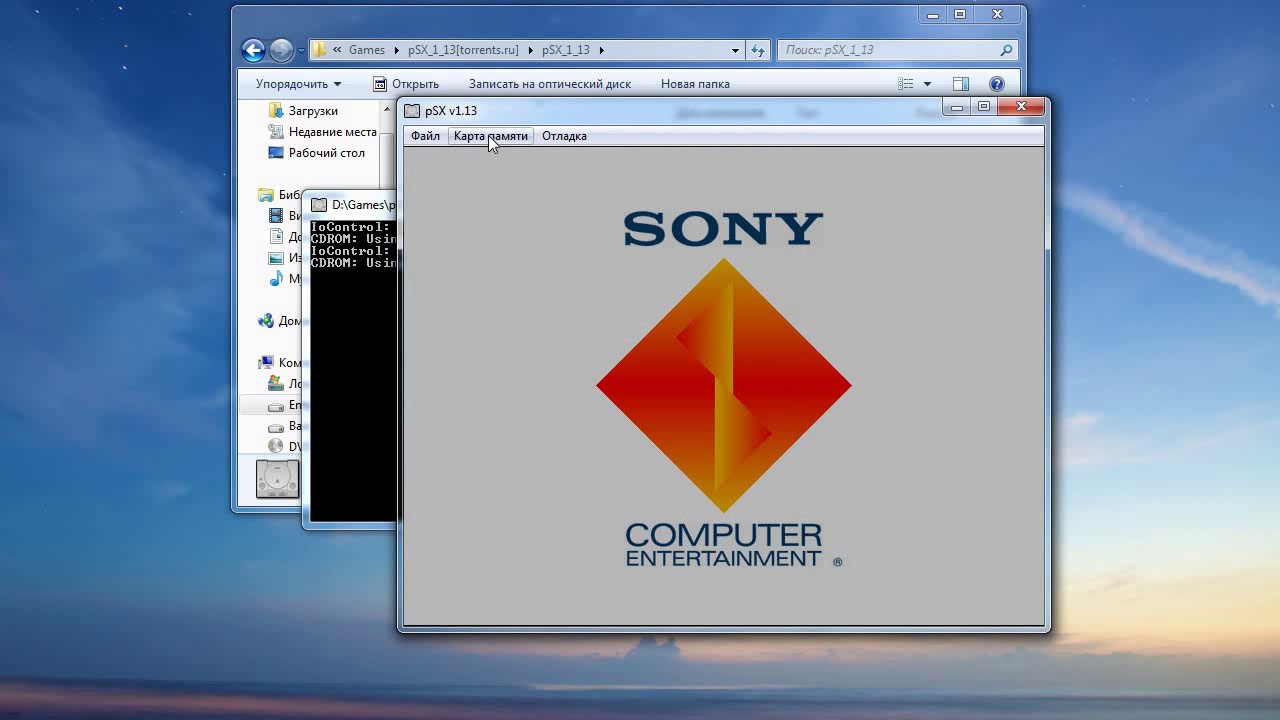The image size is (1280, 720).
Task: Open the Файл menu in pSX
Action: click(x=425, y=136)
